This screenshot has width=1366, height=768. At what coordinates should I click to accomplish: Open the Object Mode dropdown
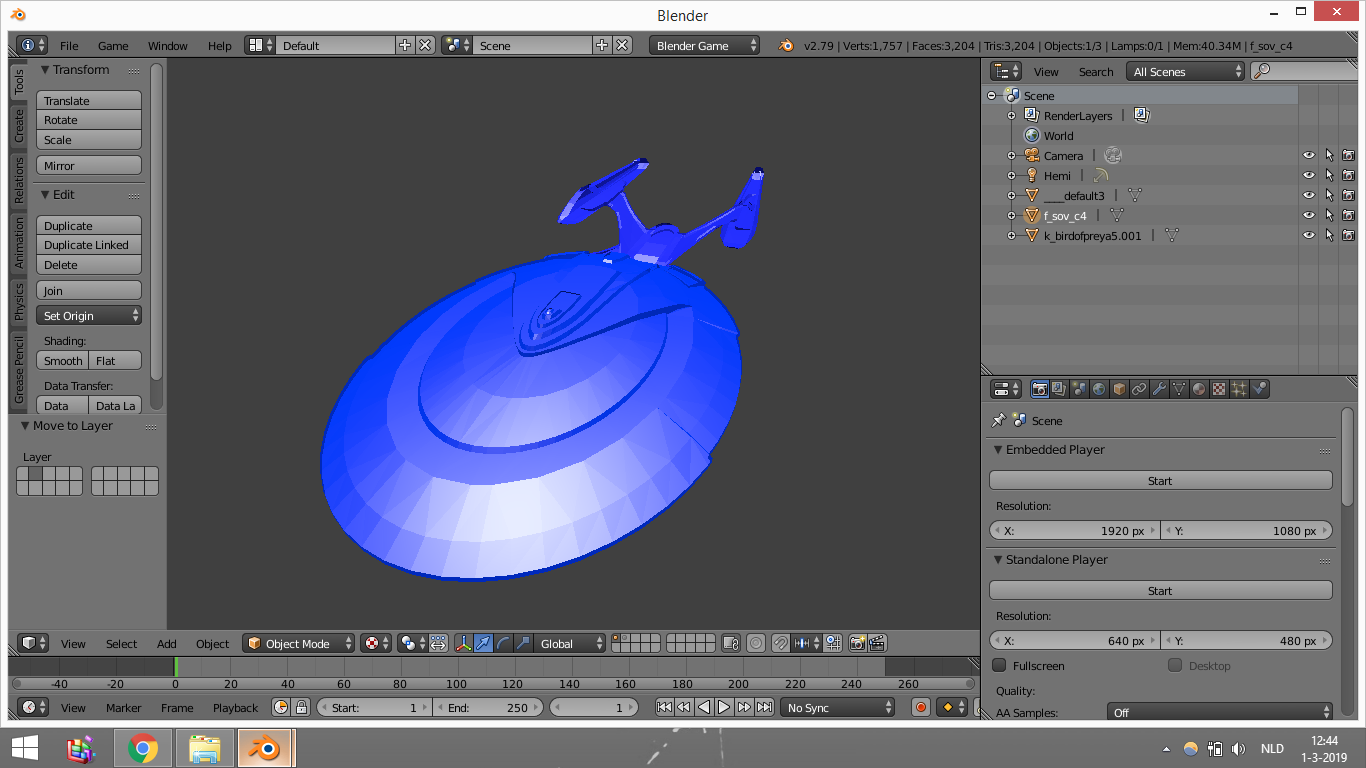coord(299,643)
